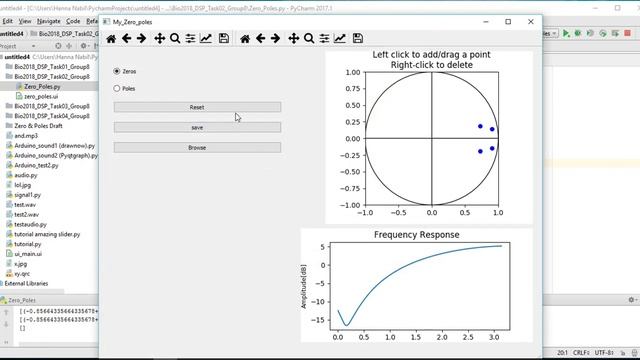This screenshot has height=360, width=640.
Task: Open Edit axis parameters in right-hand plot toolbar
Action: point(340,38)
